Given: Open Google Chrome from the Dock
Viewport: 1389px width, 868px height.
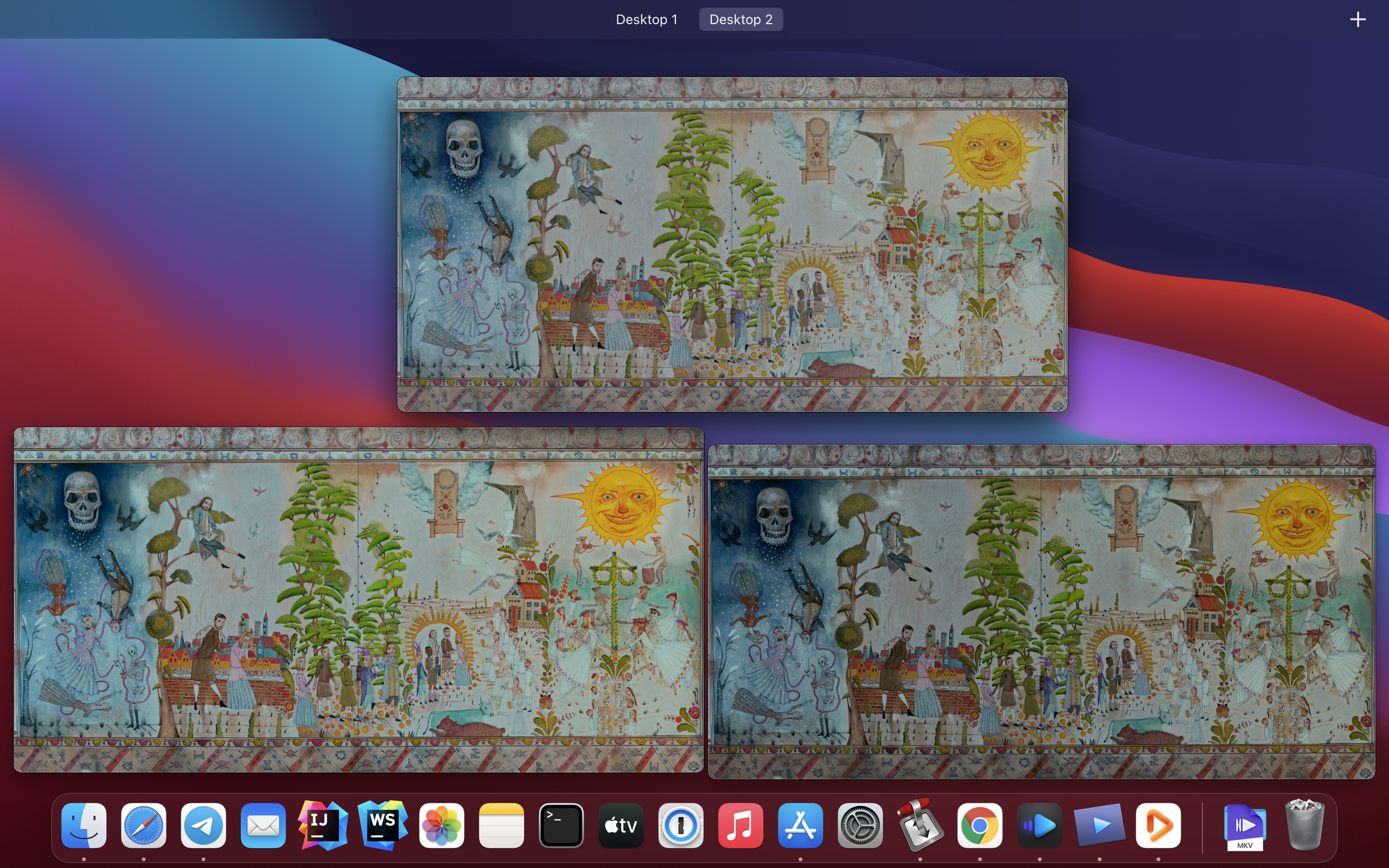Looking at the screenshot, I should [x=980, y=826].
